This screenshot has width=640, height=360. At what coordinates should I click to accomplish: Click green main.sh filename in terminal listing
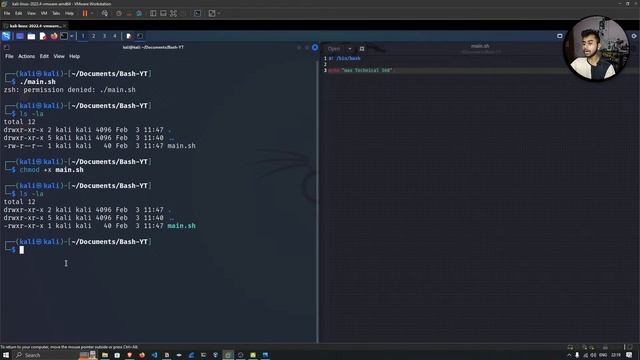click(x=182, y=226)
